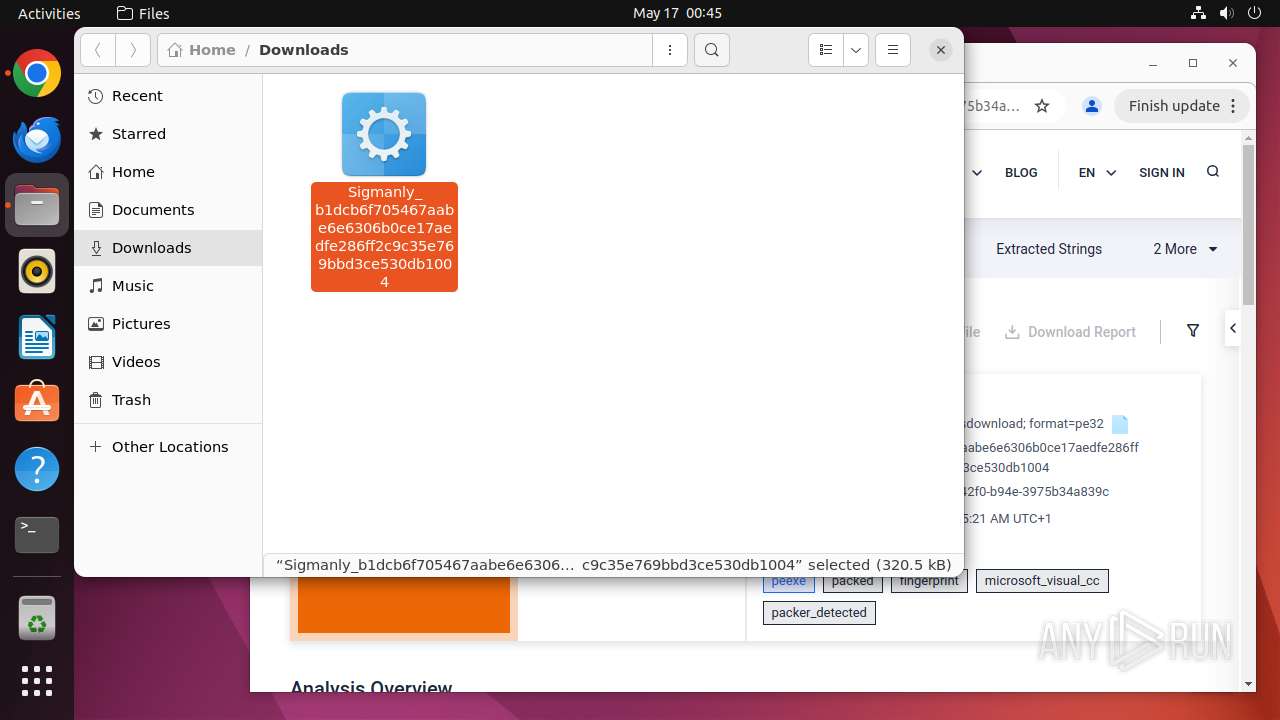Open the volume icon in the system tray
Viewport: 1280px width, 720px height.
tap(1227, 13)
